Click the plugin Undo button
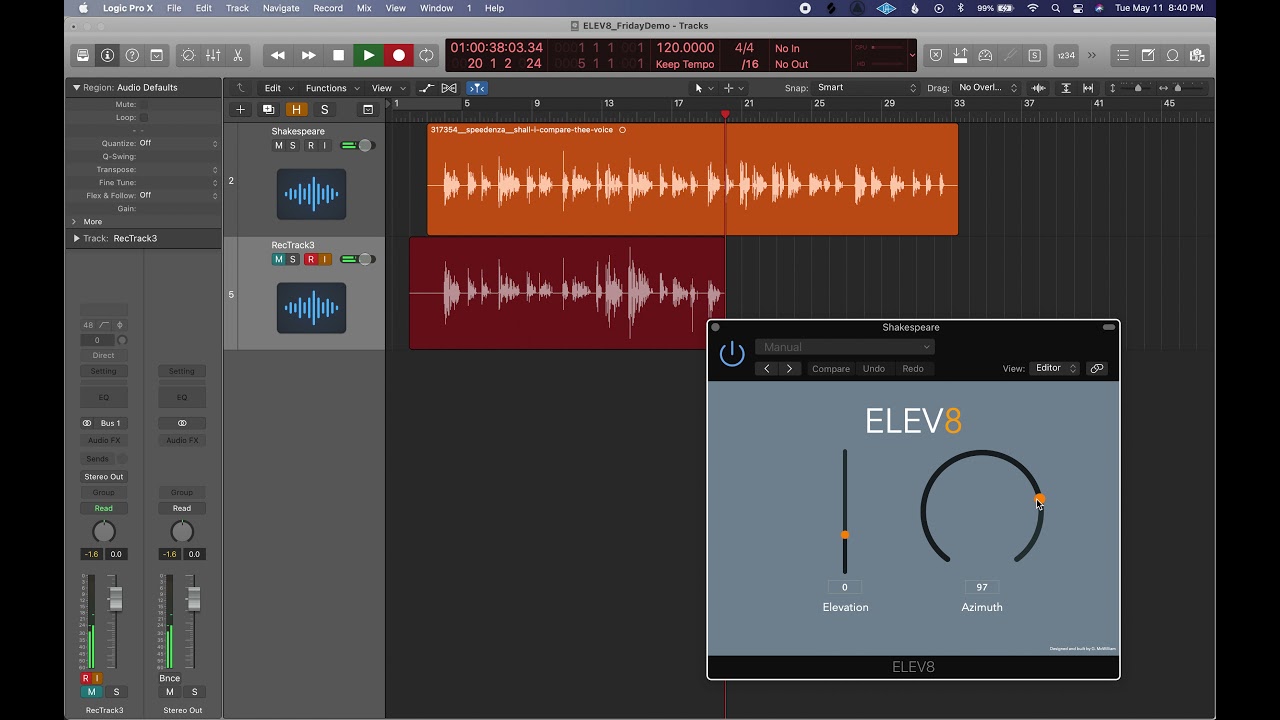The image size is (1280, 720). coord(874,369)
